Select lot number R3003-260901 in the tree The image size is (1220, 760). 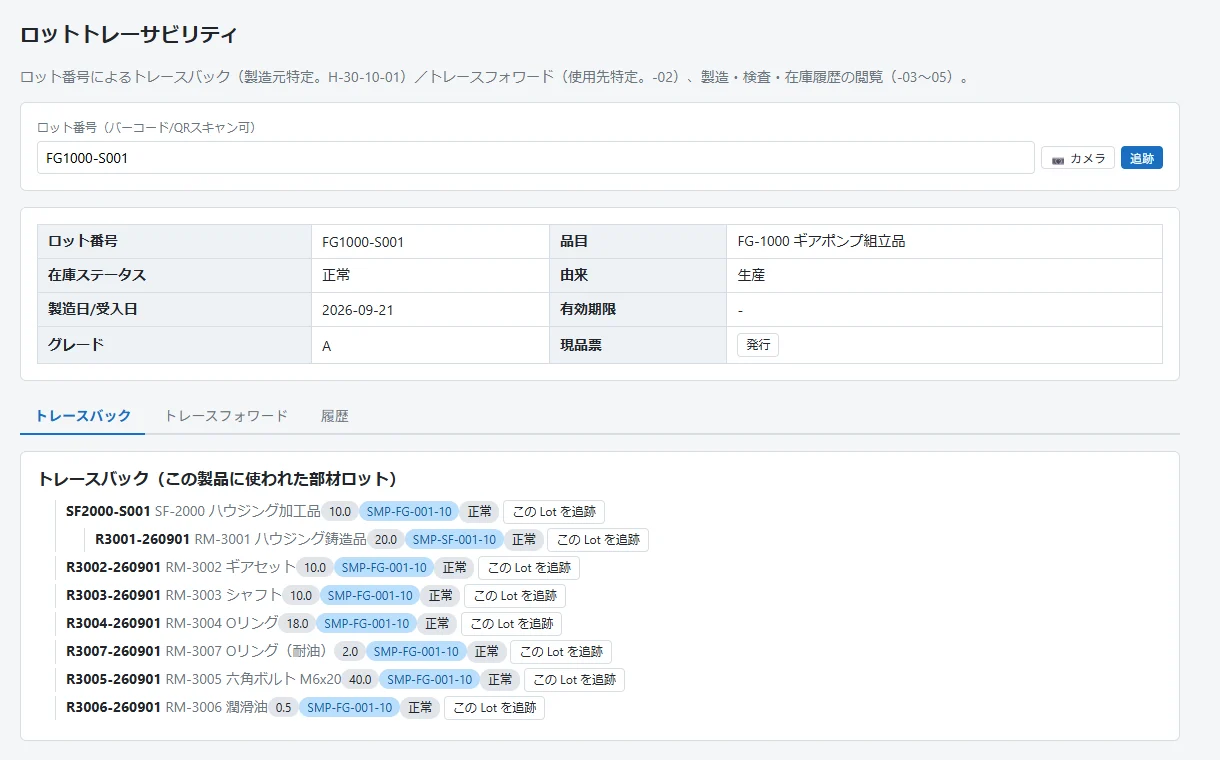pos(113,595)
